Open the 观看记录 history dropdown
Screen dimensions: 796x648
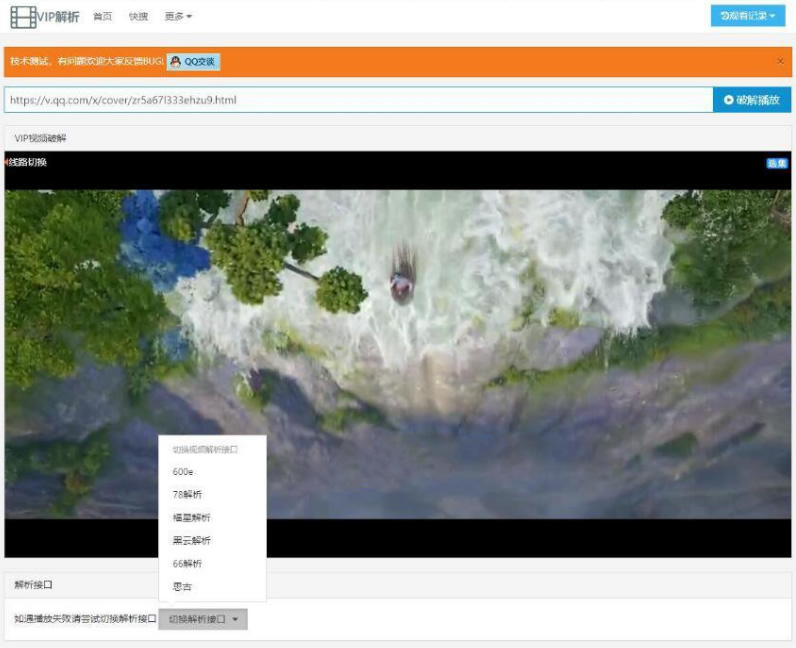tap(747, 16)
